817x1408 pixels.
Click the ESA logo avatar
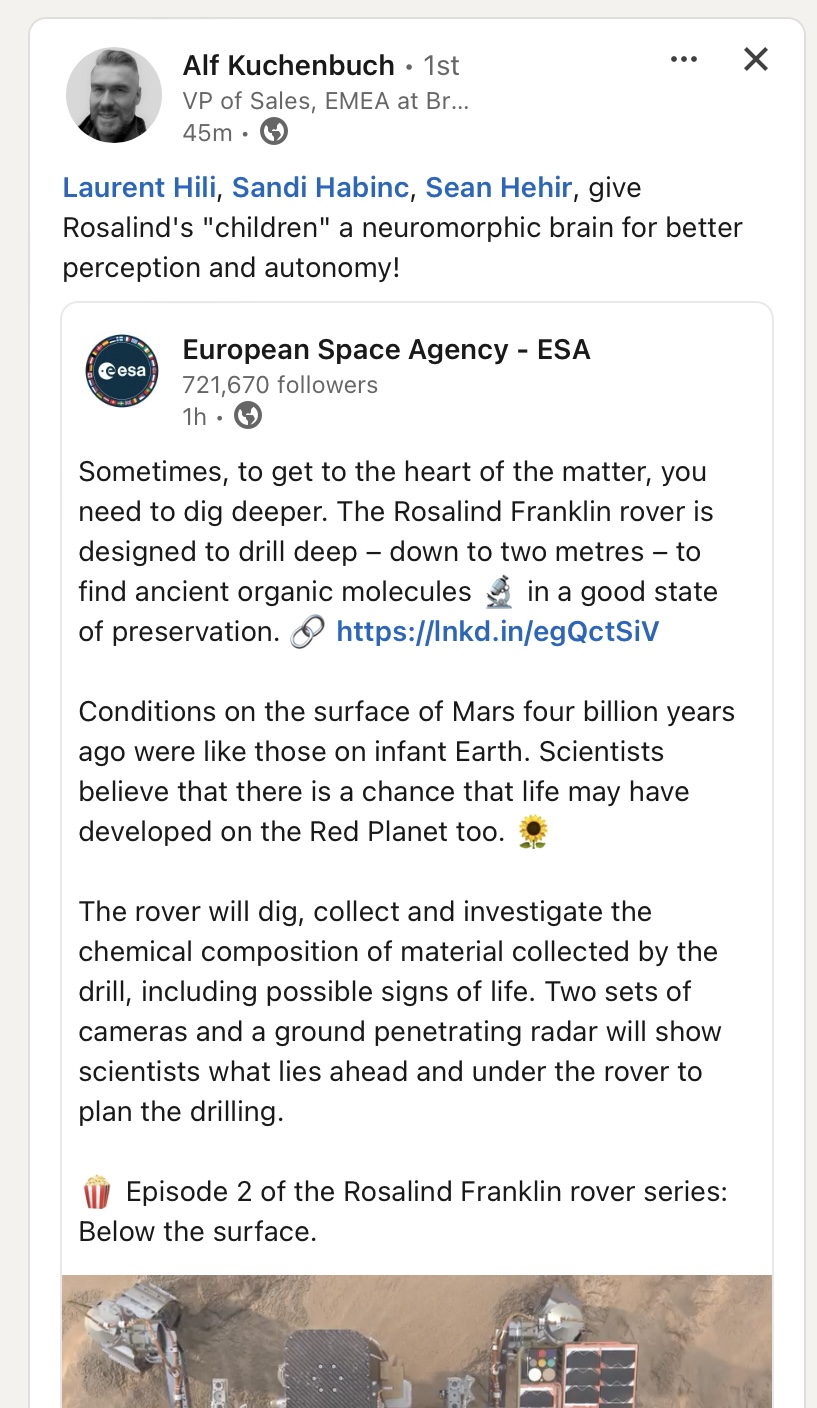tap(122, 371)
